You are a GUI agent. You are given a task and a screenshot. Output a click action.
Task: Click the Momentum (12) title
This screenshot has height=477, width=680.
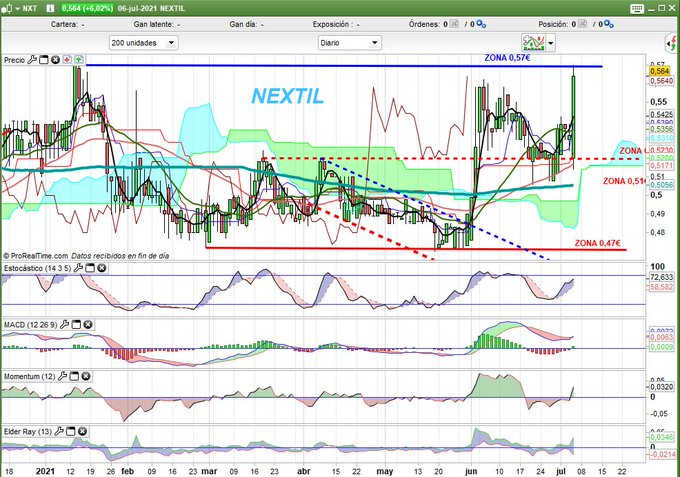29,376
